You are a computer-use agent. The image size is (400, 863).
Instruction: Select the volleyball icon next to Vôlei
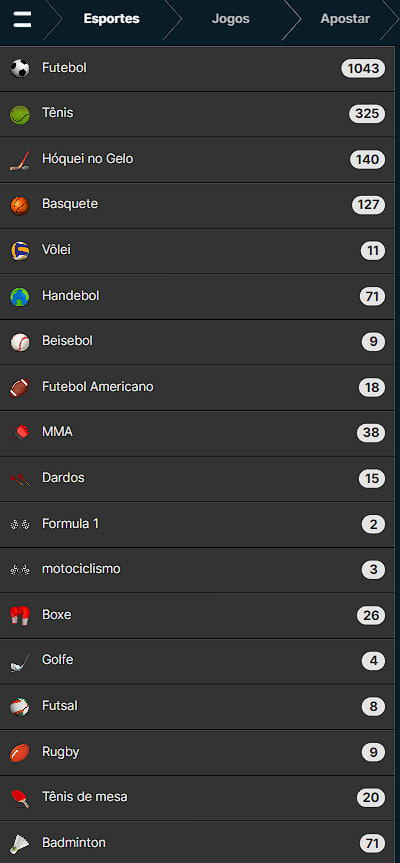click(20, 251)
